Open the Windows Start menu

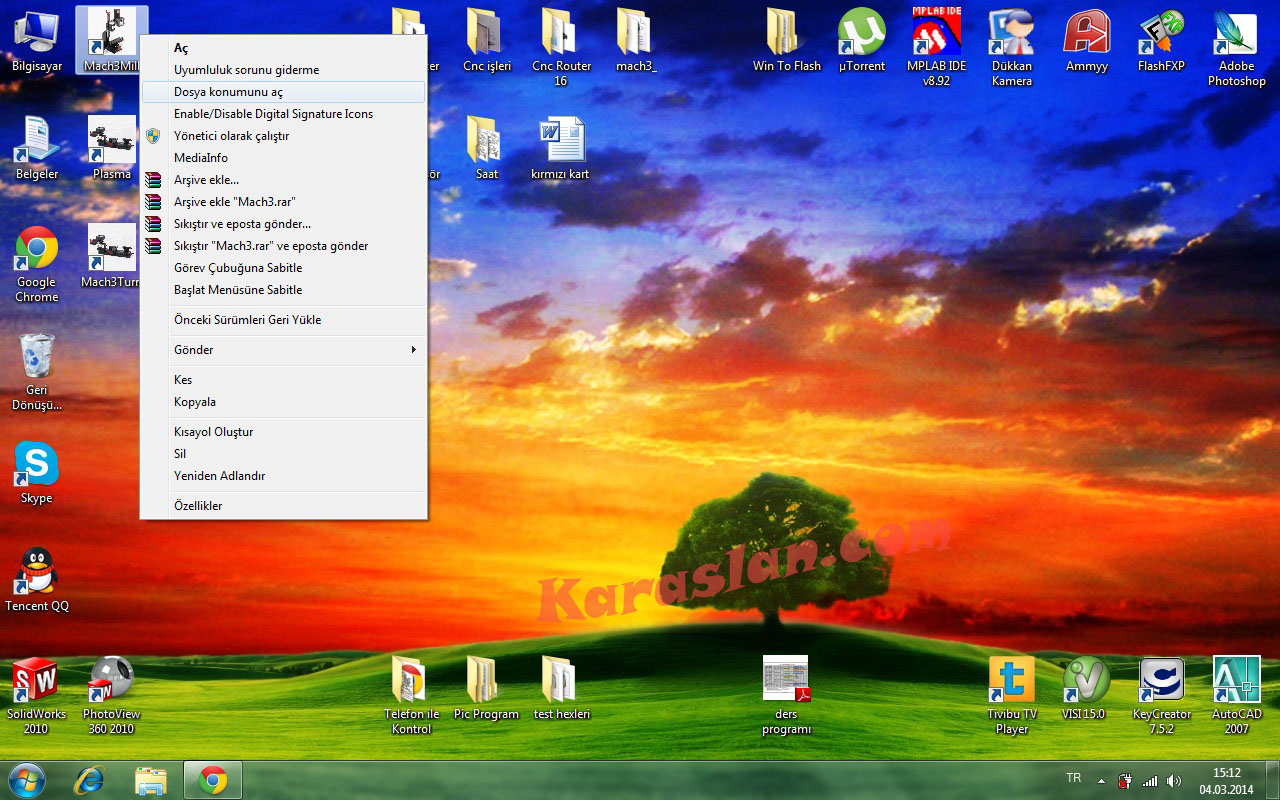click(x=26, y=780)
